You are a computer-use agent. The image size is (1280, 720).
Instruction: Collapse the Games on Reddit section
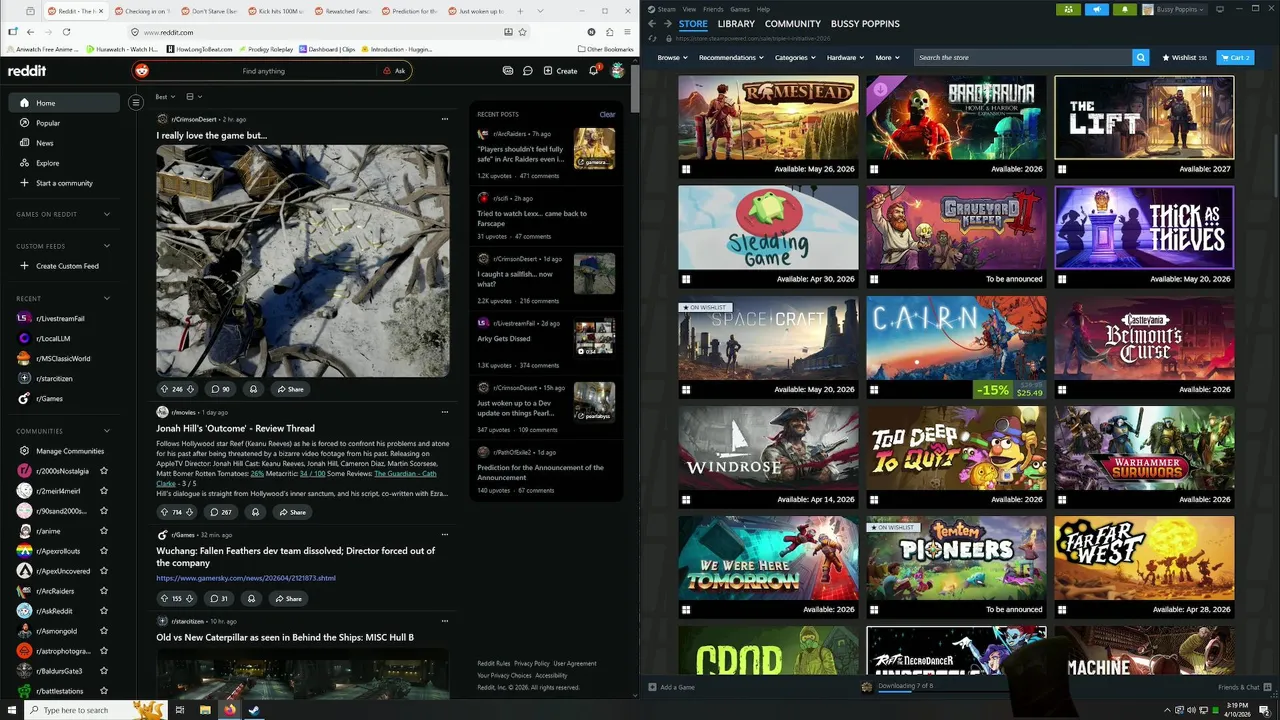107,214
